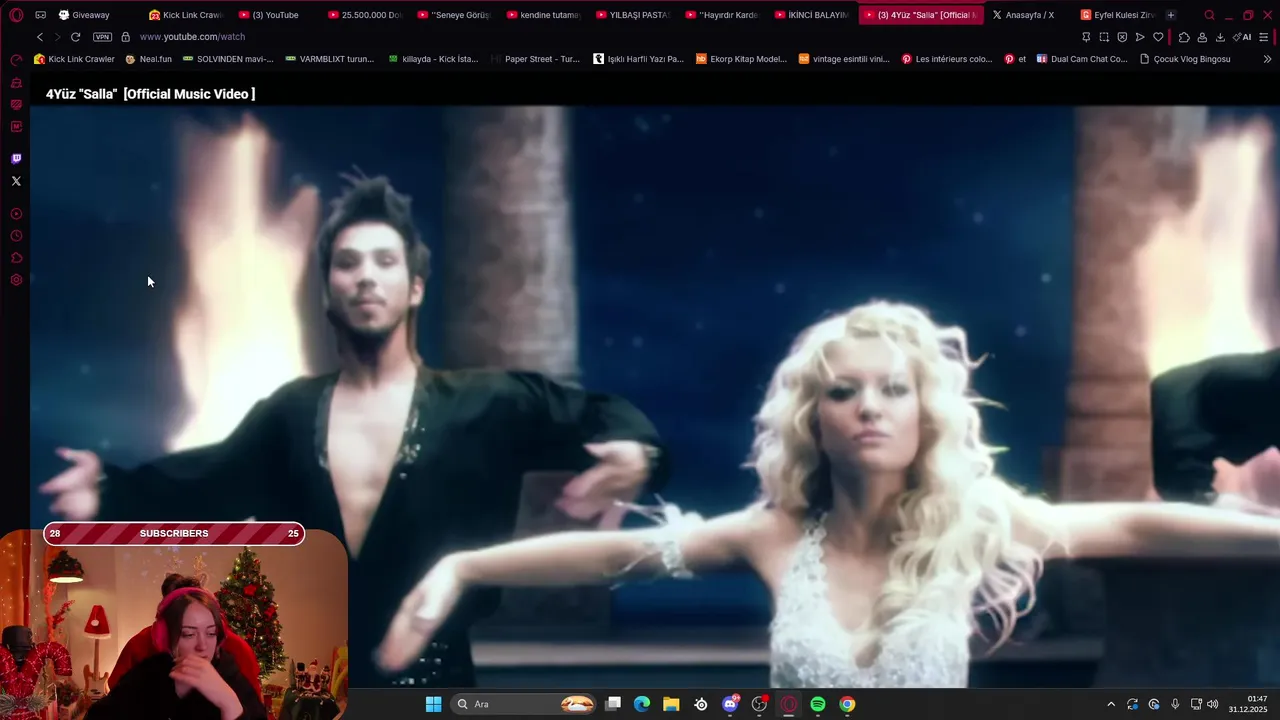Open the X sidebar icon
Viewport: 1280px width, 720px height.
tap(16, 181)
